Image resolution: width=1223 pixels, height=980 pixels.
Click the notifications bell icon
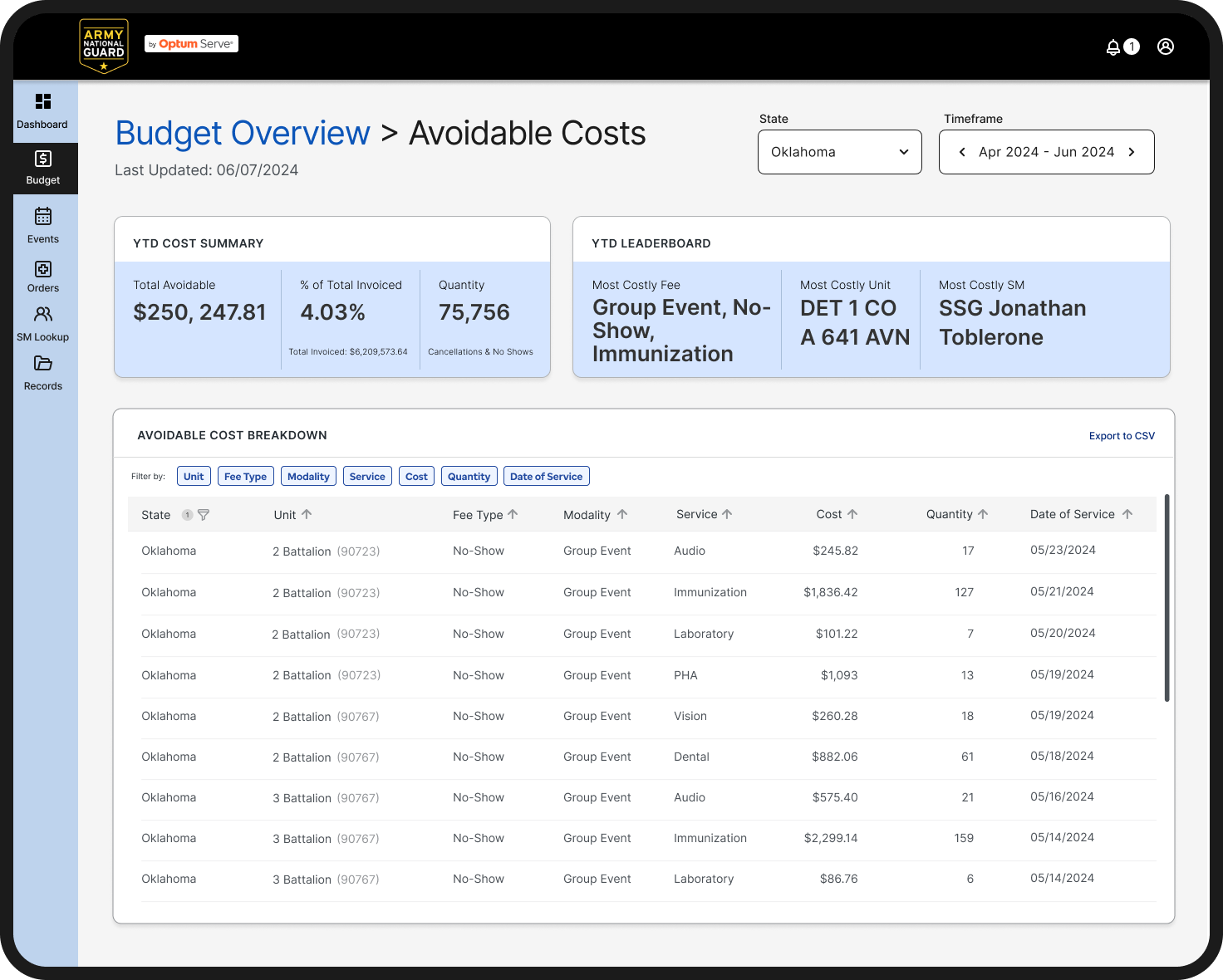(x=1113, y=47)
